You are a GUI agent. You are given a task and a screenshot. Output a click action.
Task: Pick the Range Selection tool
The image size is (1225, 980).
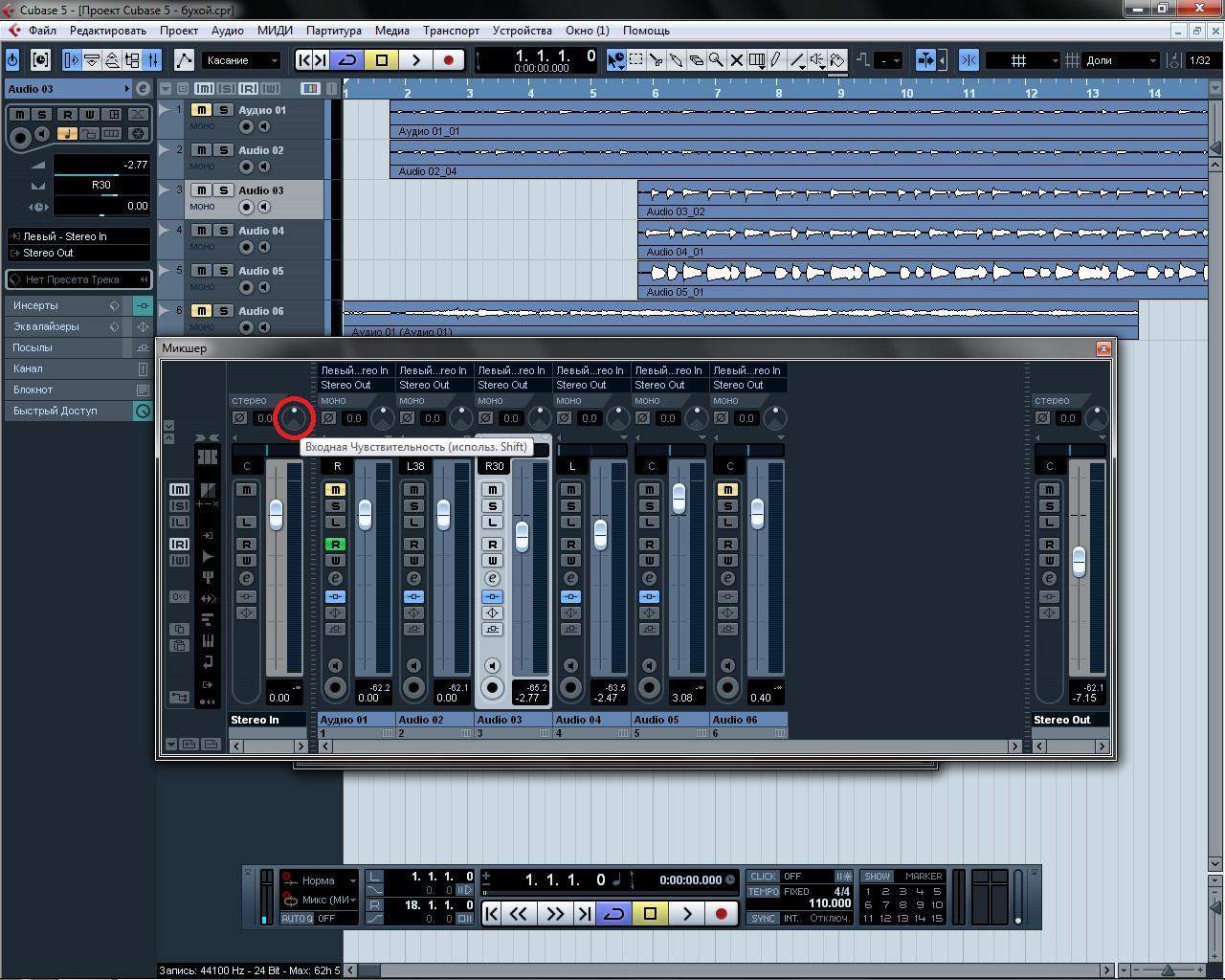click(635, 60)
